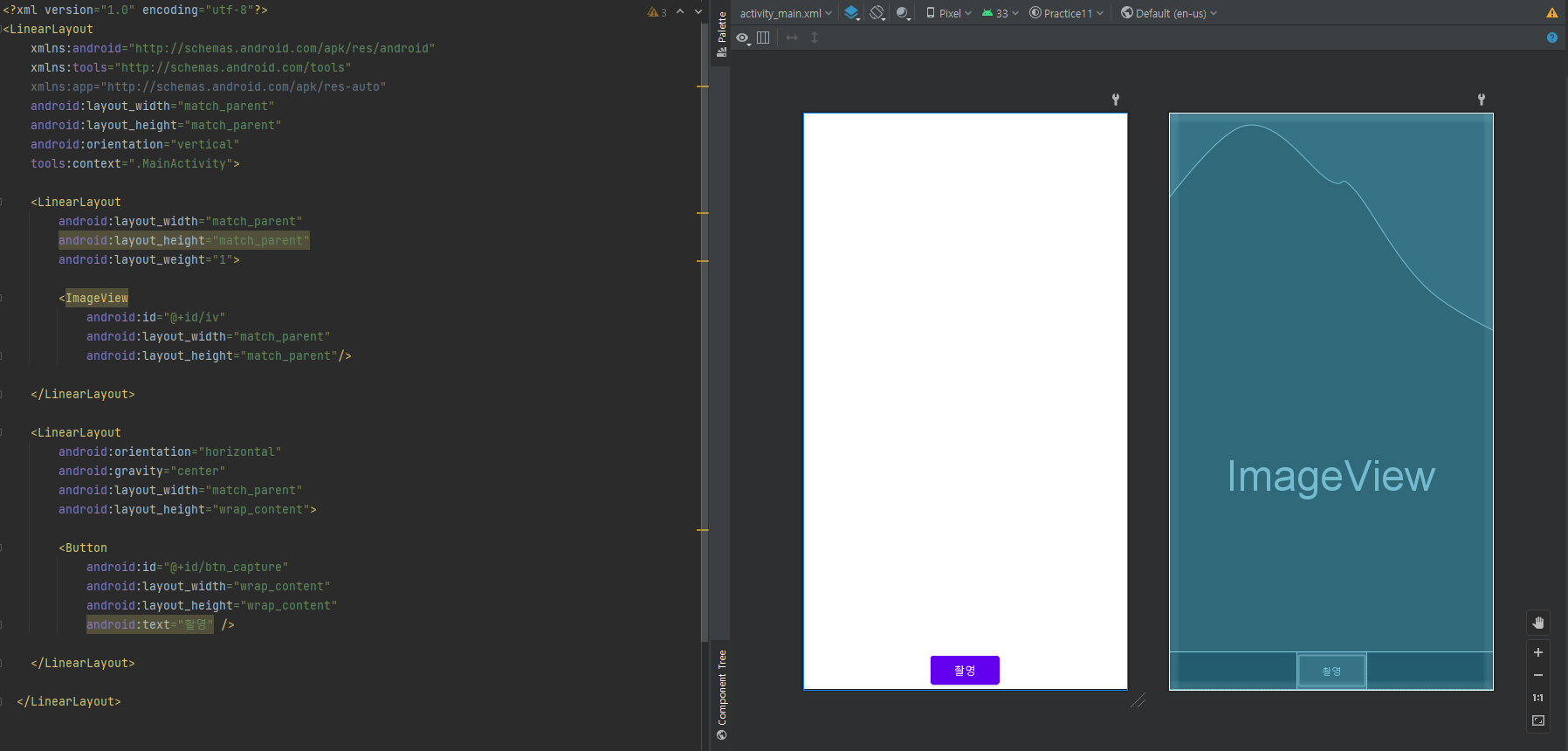The image size is (1568, 751).
Task: Click the editor vertical scrollbar
Action: click(x=705, y=332)
